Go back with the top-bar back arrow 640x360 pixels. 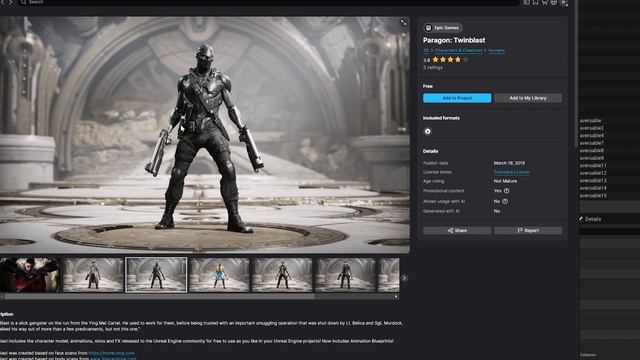click(2, 2)
